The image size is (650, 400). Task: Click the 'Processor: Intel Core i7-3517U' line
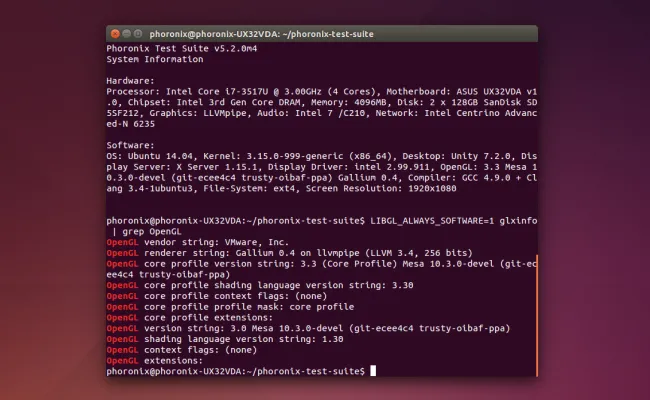(322, 92)
